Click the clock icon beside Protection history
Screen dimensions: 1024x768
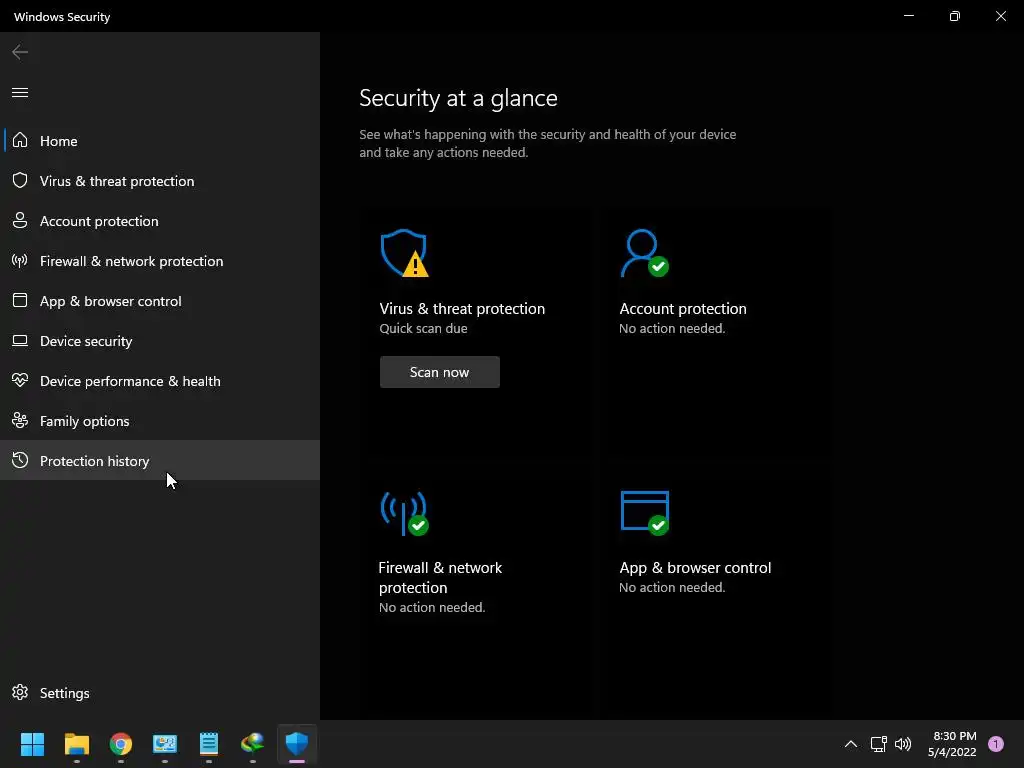click(20, 460)
